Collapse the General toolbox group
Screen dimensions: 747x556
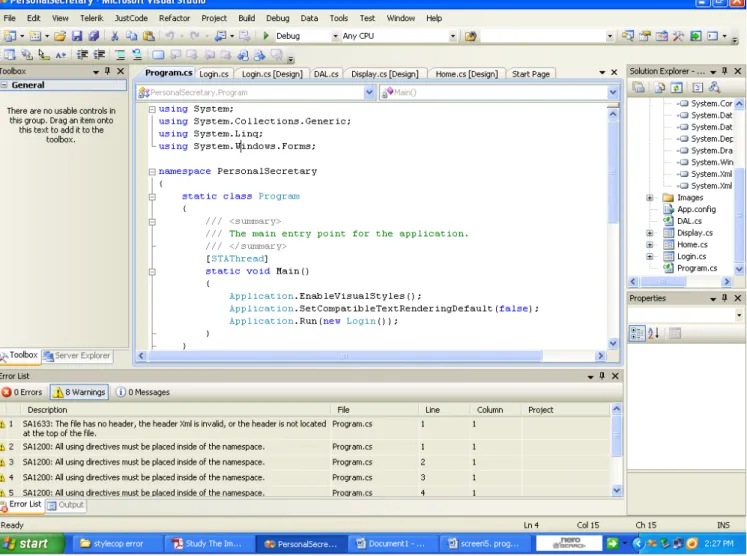4,85
